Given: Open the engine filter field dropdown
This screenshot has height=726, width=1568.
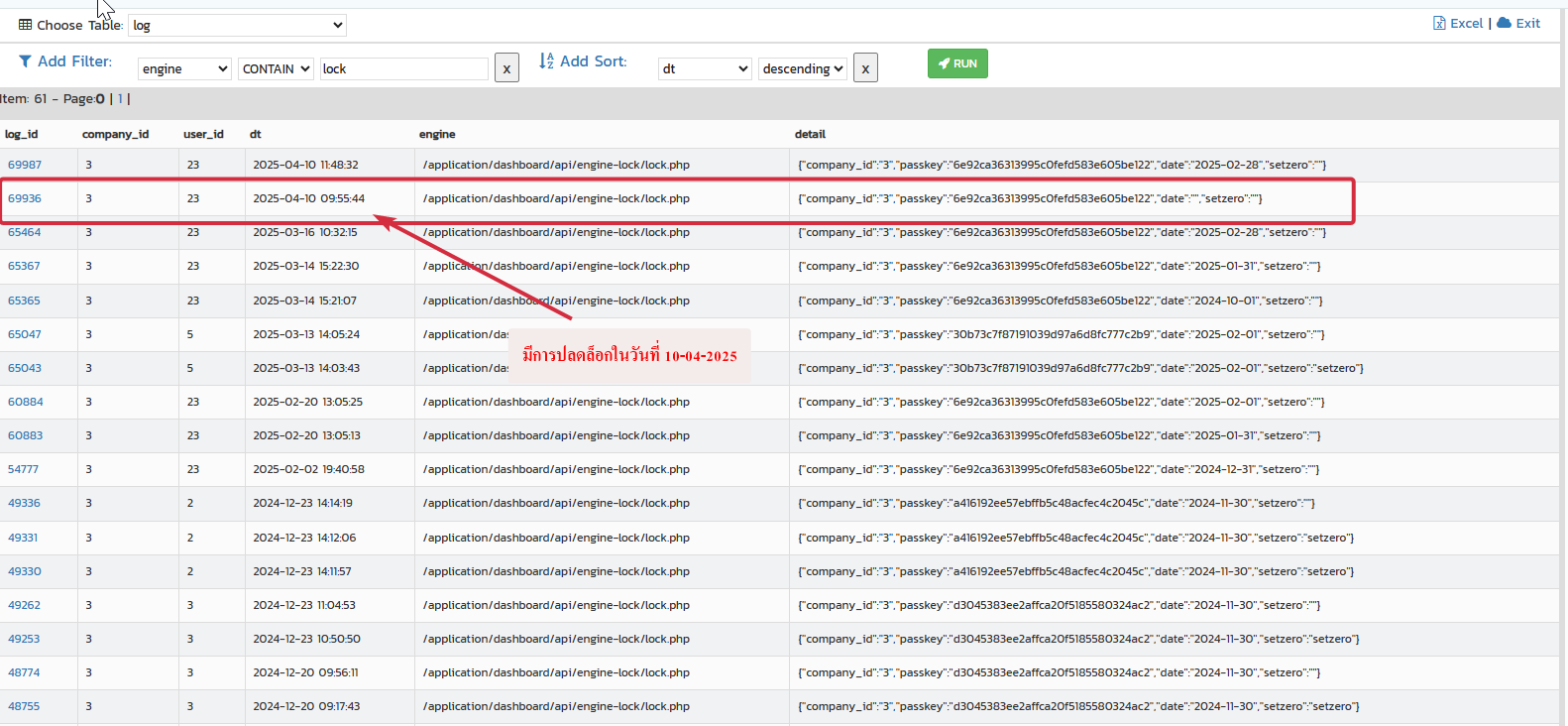Looking at the screenshot, I should click(x=183, y=68).
